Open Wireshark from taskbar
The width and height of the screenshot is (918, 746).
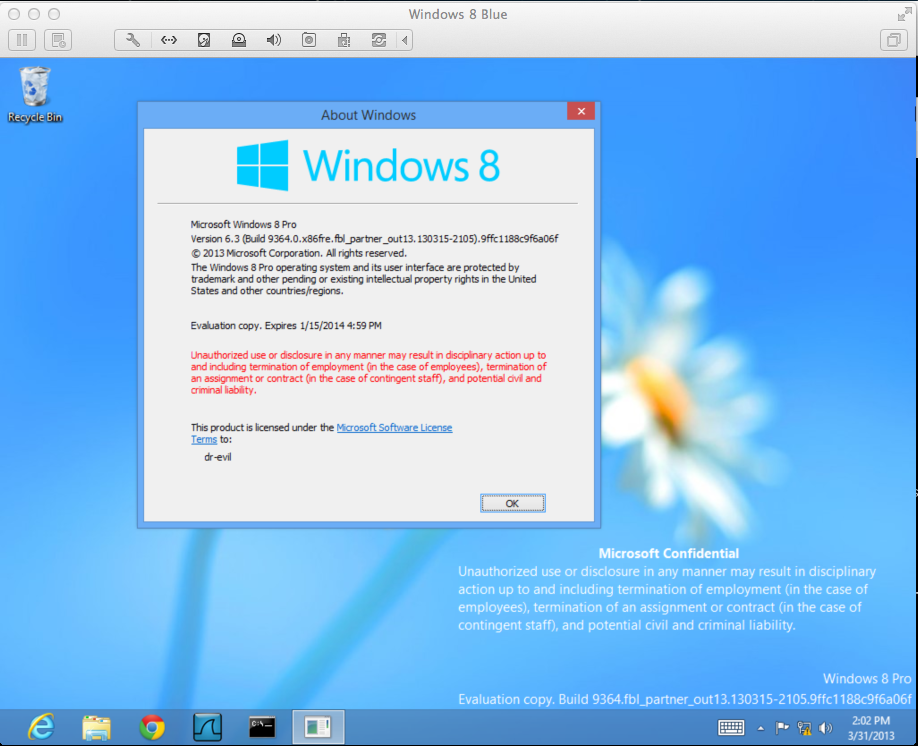click(207, 727)
